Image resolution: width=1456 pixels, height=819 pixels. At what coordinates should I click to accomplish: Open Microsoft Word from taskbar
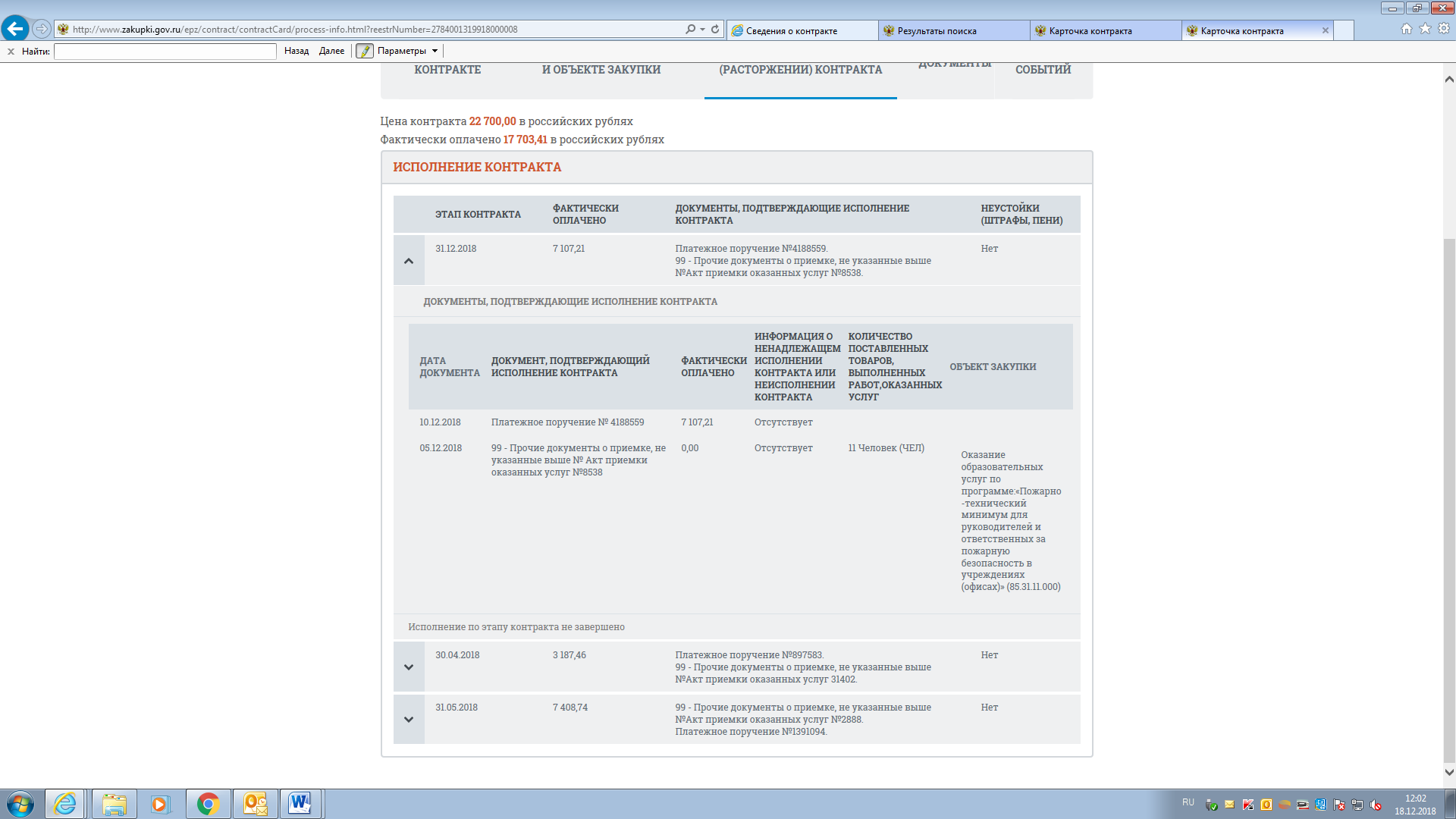coord(300,804)
